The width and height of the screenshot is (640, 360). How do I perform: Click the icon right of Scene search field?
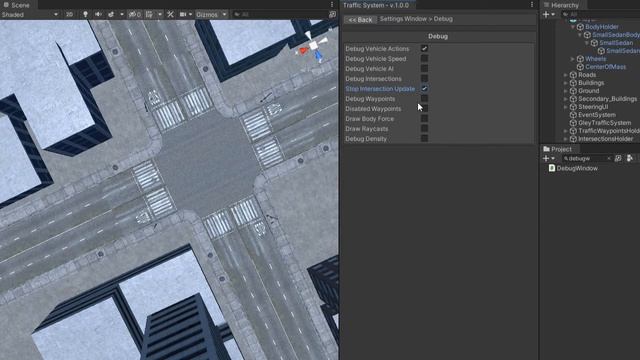click(332, 14)
